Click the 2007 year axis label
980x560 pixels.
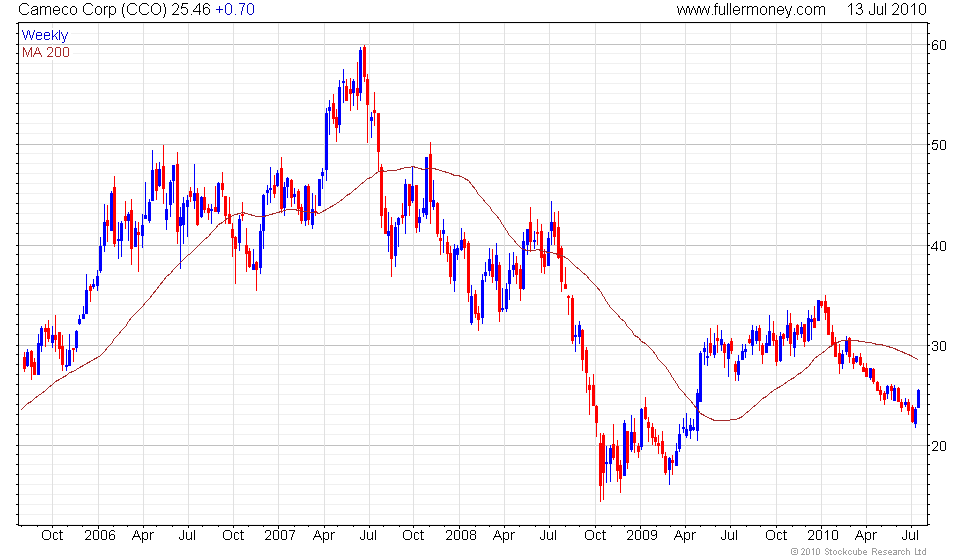279,535
